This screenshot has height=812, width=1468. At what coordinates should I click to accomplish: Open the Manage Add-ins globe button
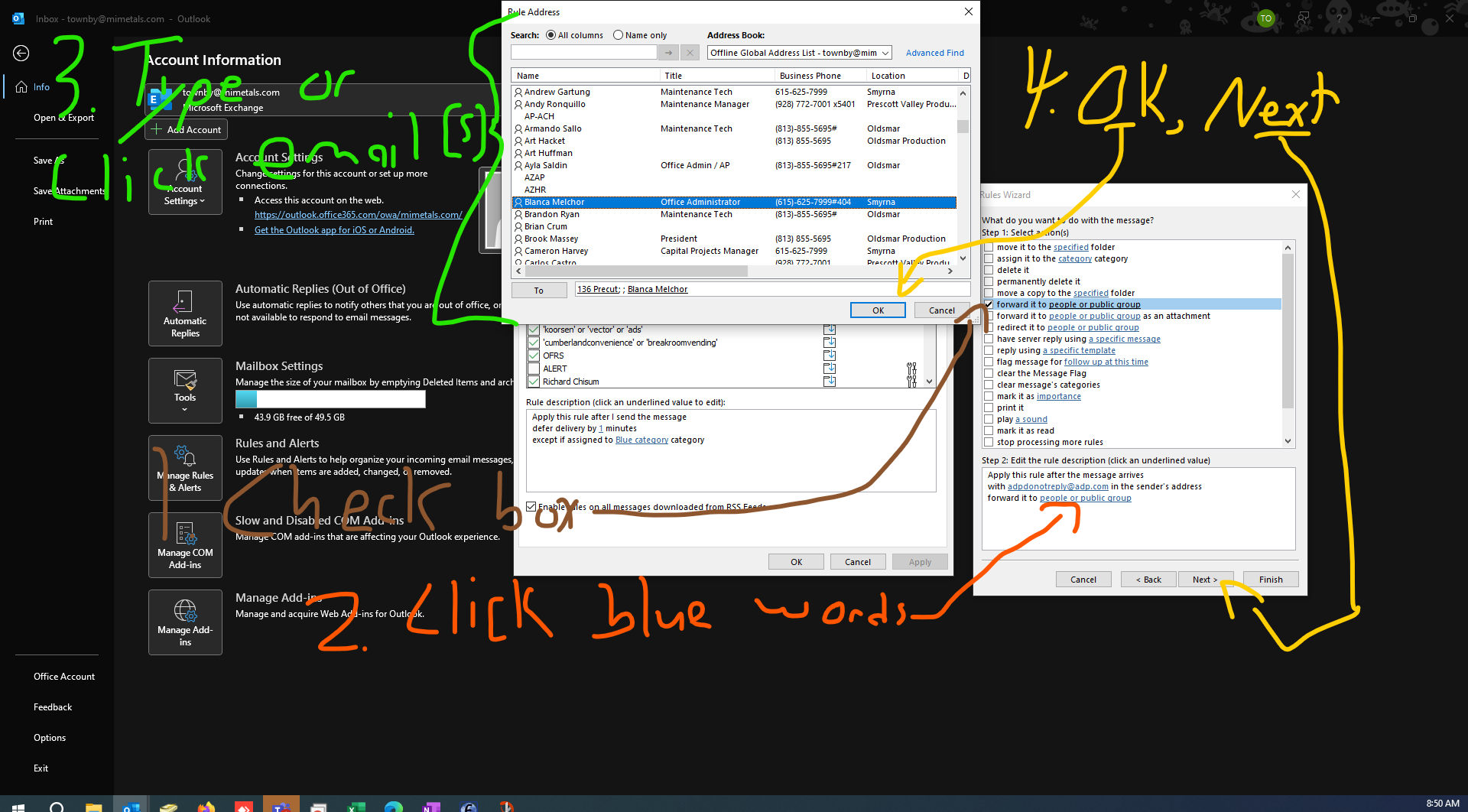185,622
